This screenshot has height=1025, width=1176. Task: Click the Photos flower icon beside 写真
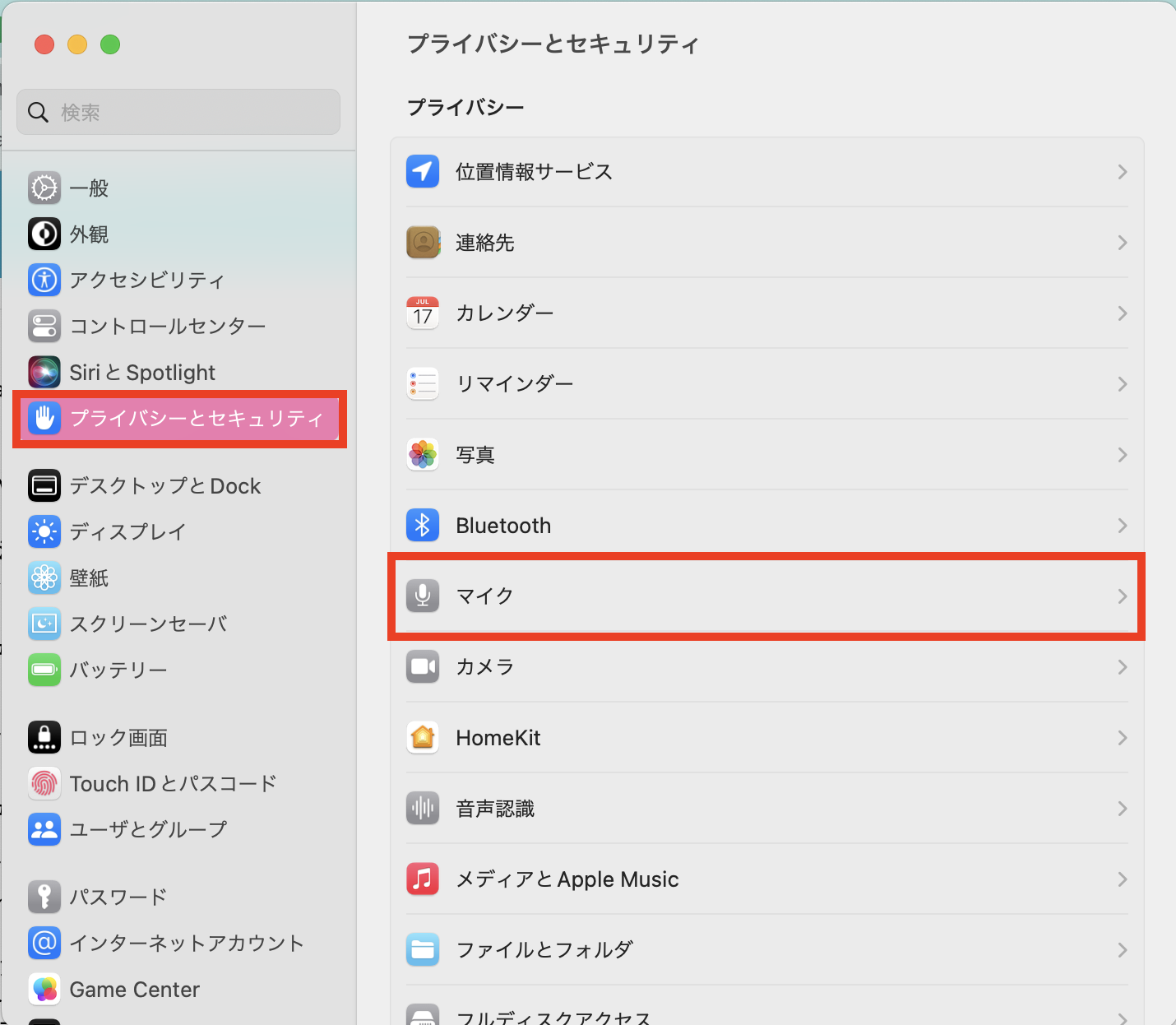pyautogui.click(x=423, y=454)
